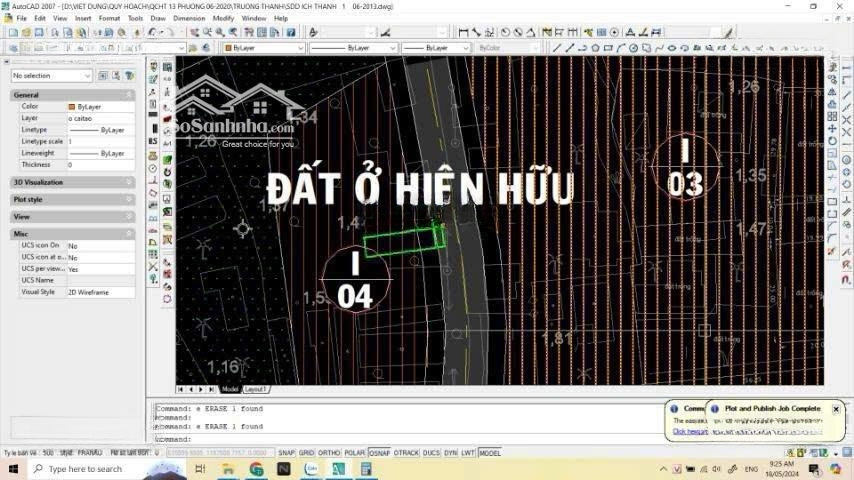
Task: Click the Color ByLayer swatch in Properties
Action: 71,107
